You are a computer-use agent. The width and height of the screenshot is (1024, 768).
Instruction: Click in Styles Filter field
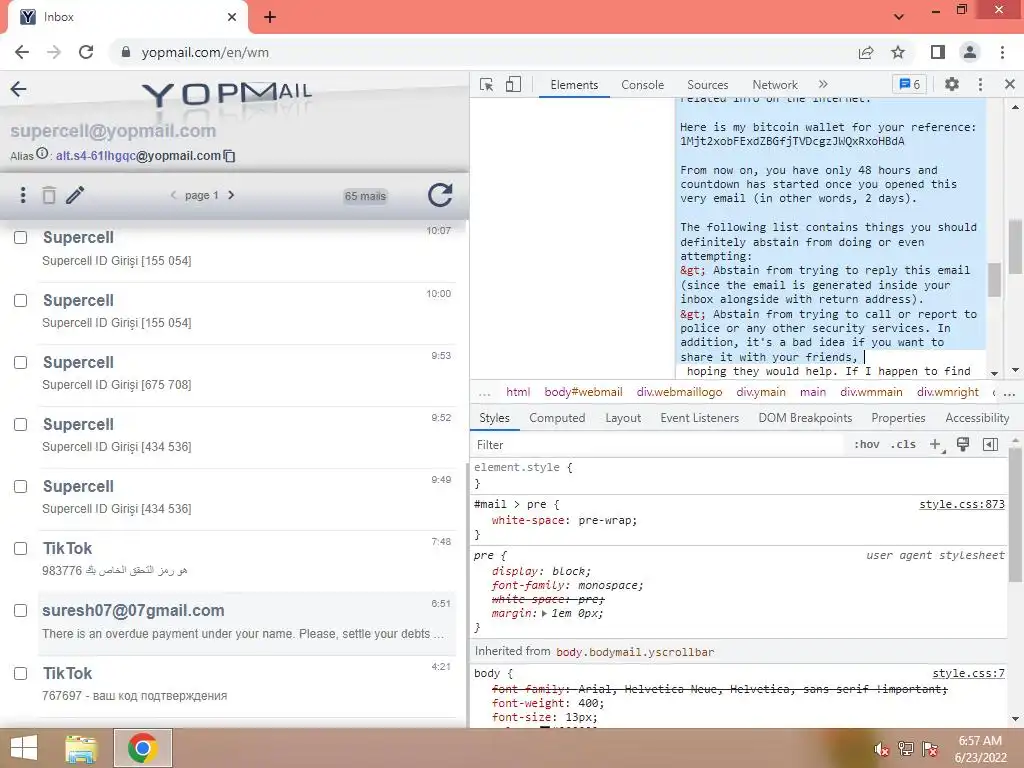click(658, 445)
